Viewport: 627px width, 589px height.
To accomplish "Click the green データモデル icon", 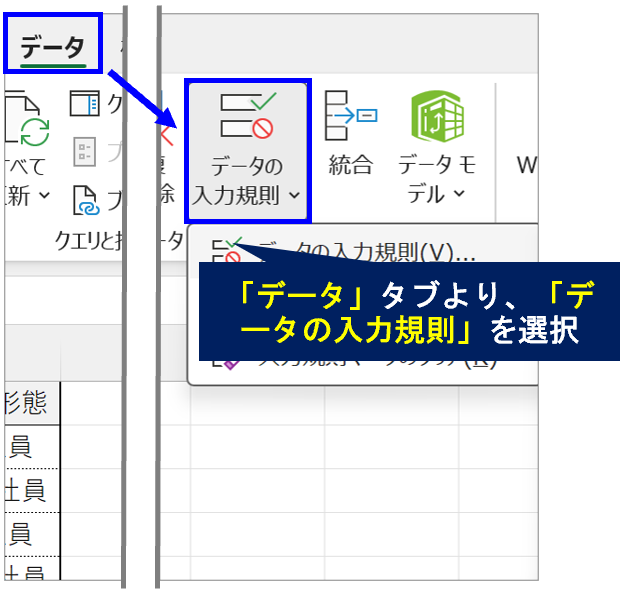I will click(437, 117).
